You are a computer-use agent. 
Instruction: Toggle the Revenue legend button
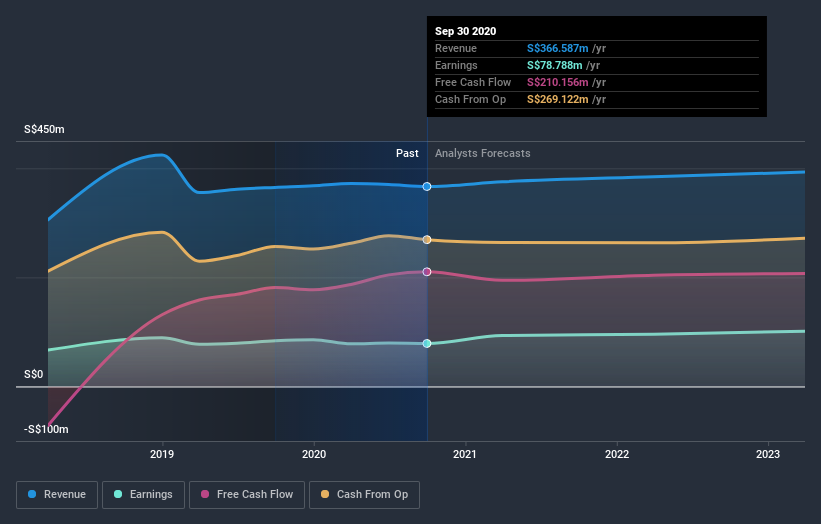click(57, 495)
